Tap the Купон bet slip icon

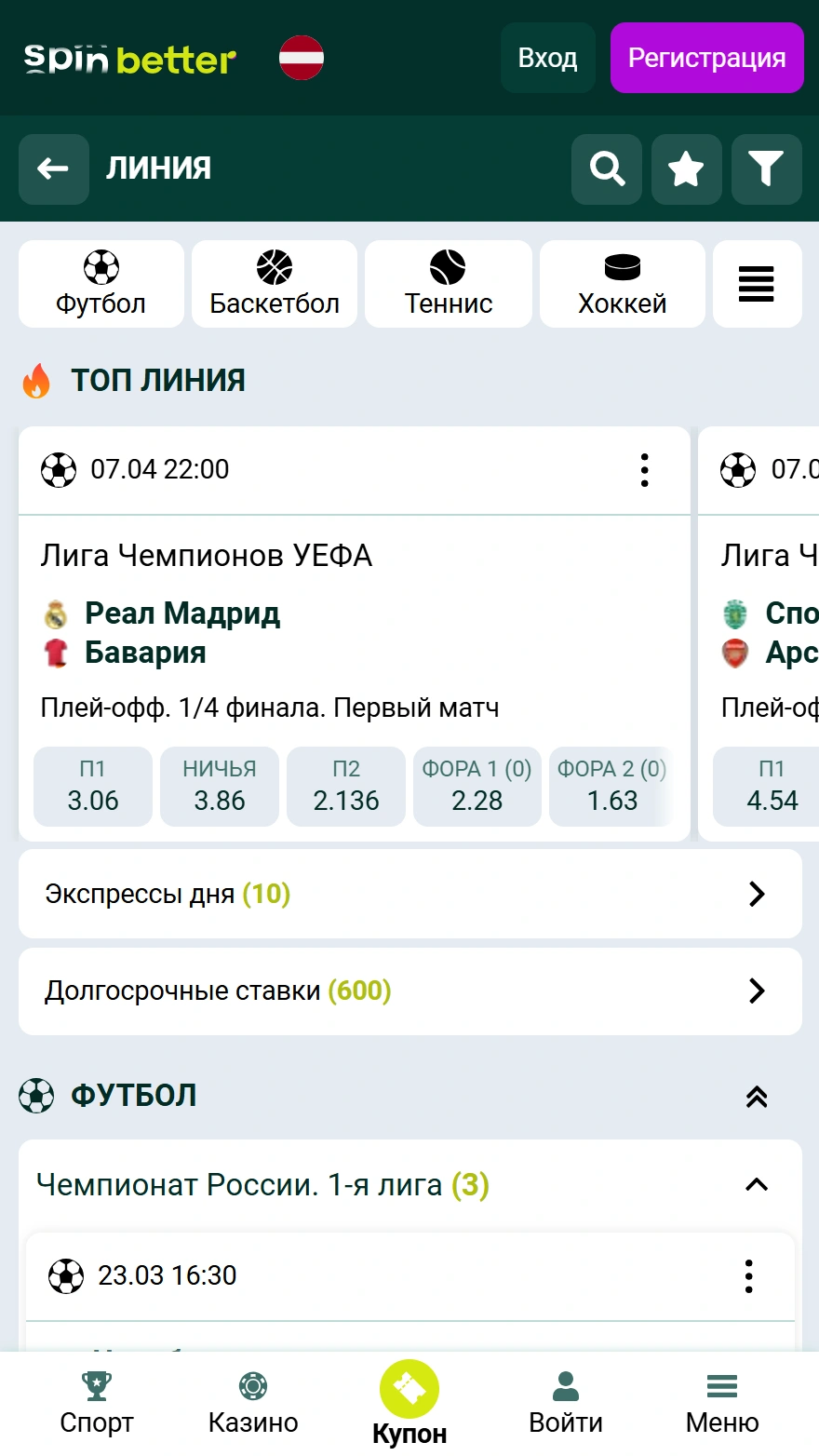[x=409, y=1389]
